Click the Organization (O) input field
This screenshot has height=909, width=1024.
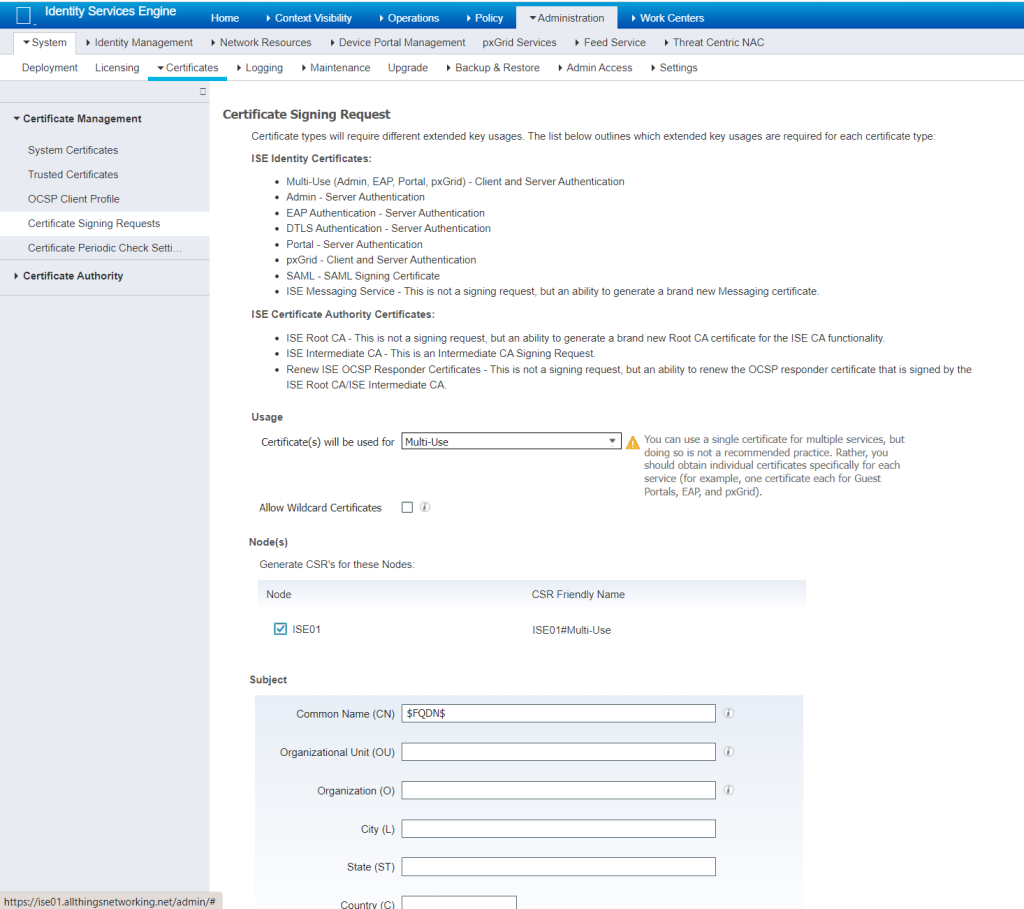pyautogui.click(x=558, y=790)
